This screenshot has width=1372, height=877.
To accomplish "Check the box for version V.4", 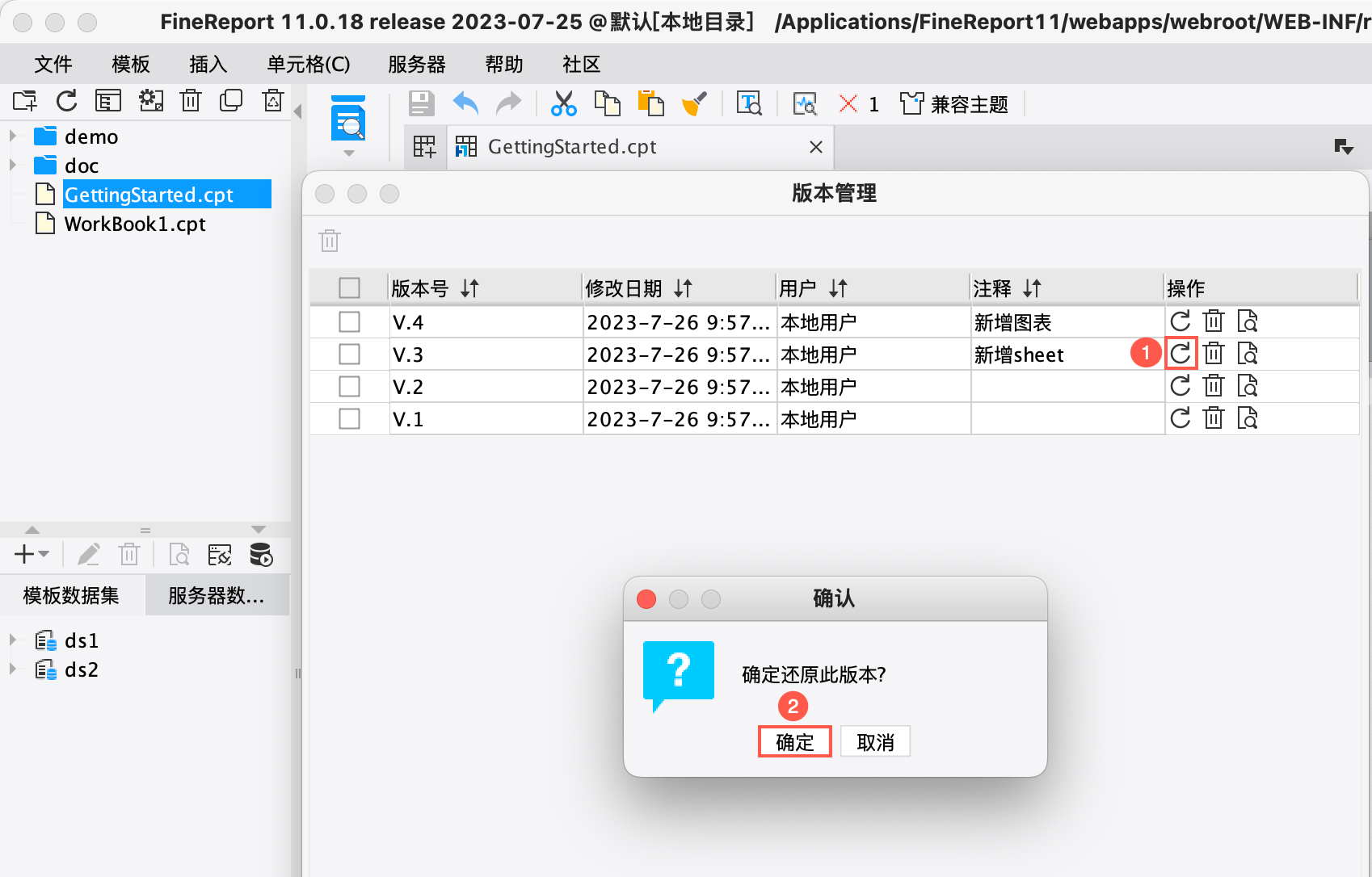I will pyautogui.click(x=350, y=321).
